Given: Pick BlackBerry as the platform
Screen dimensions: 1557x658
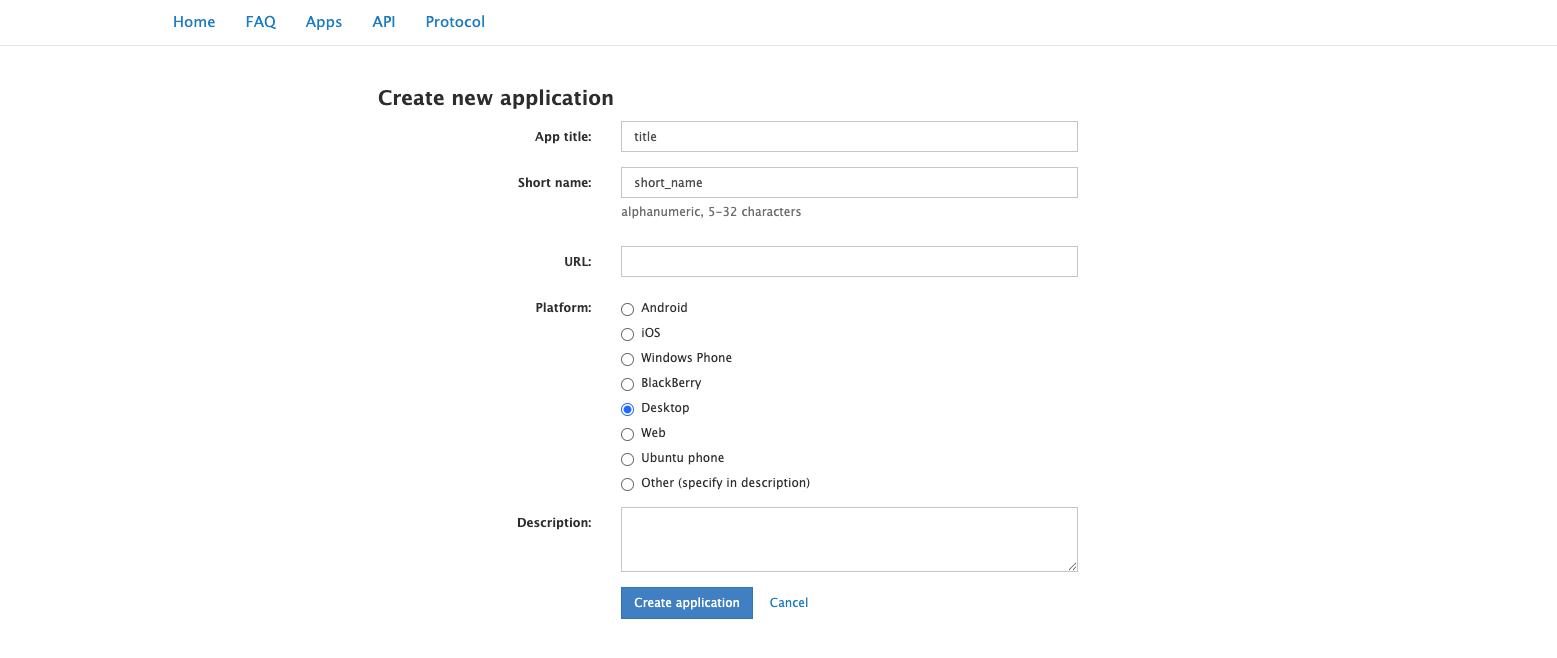Looking at the screenshot, I should pyautogui.click(x=628, y=384).
